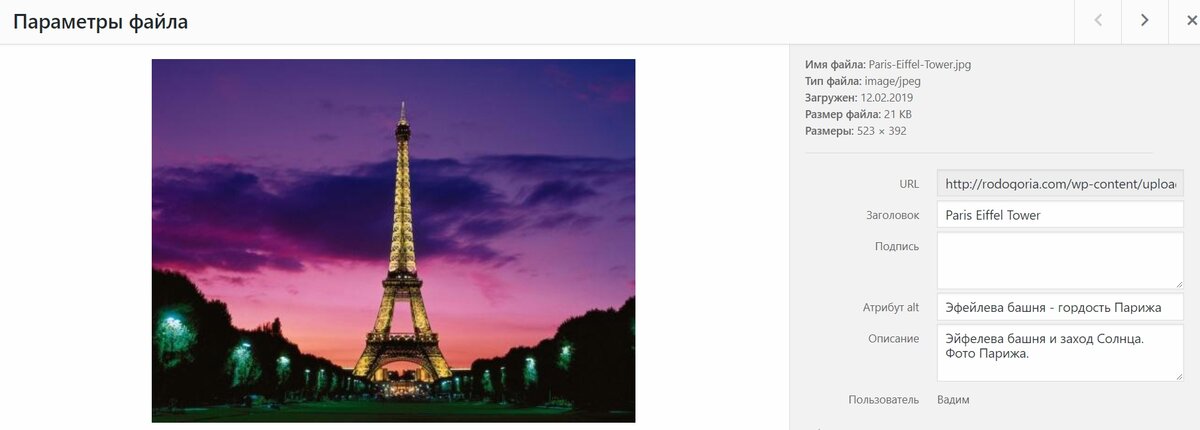Click the Атрибут alt label
The width and height of the screenshot is (1200, 430).
[x=891, y=308]
